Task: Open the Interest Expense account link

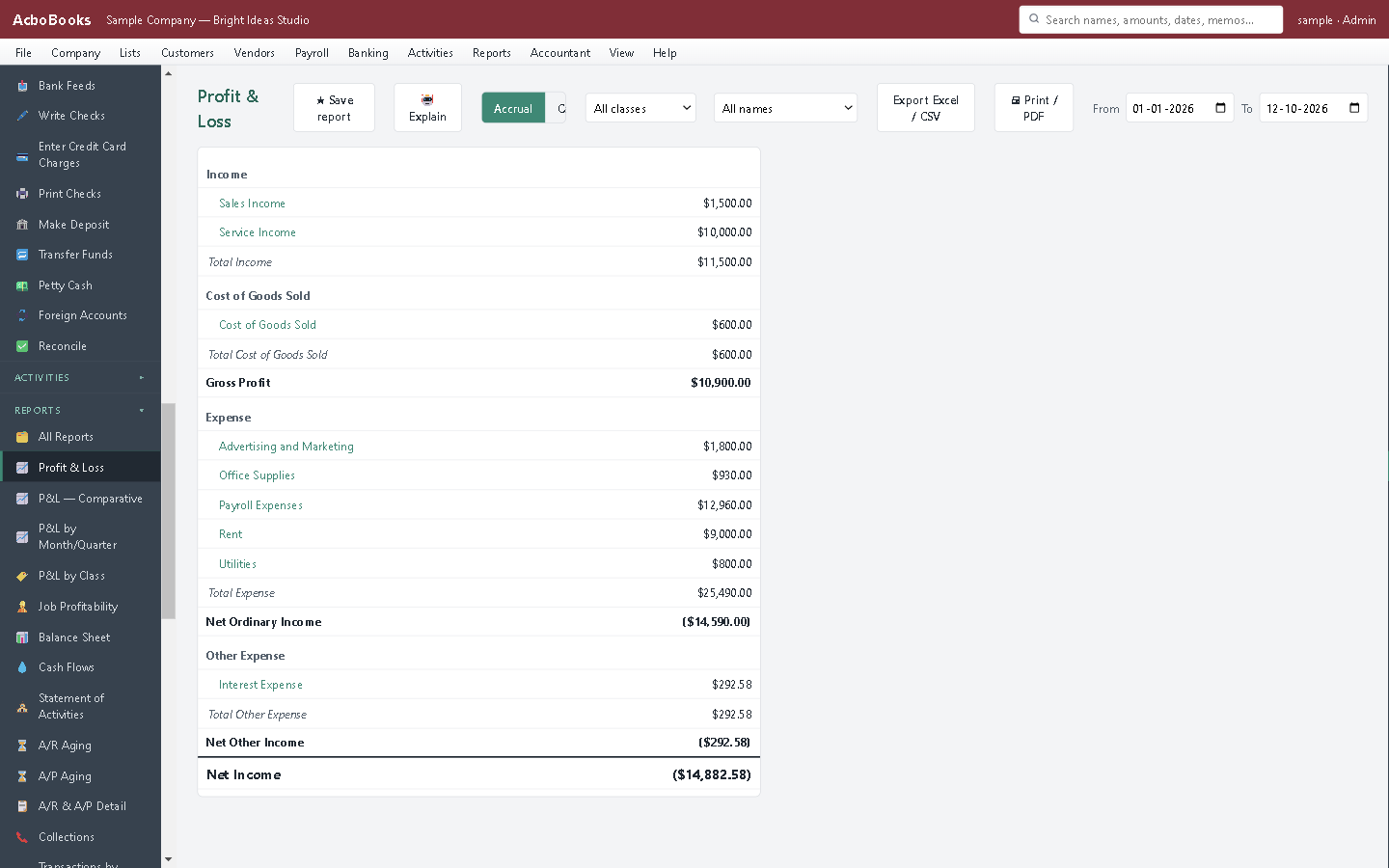Action: coord(260,685)
